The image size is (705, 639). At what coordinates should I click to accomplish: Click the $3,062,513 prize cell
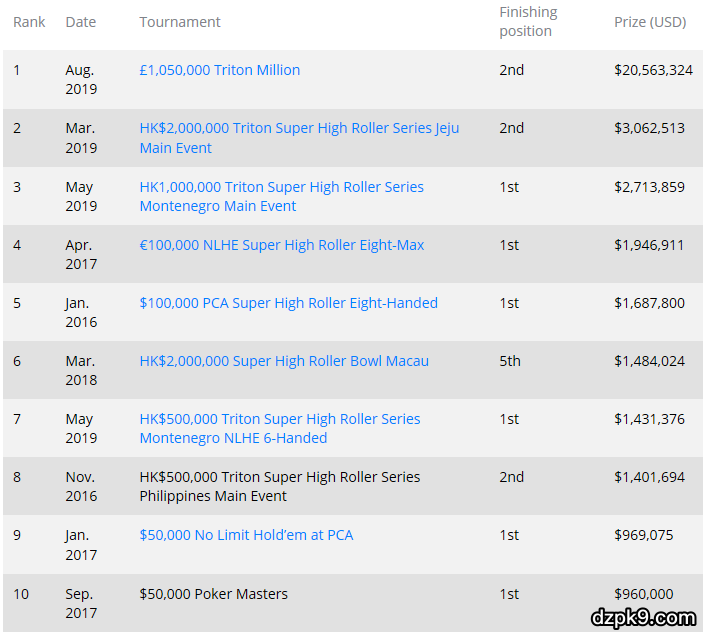click(x=649, y=128)
